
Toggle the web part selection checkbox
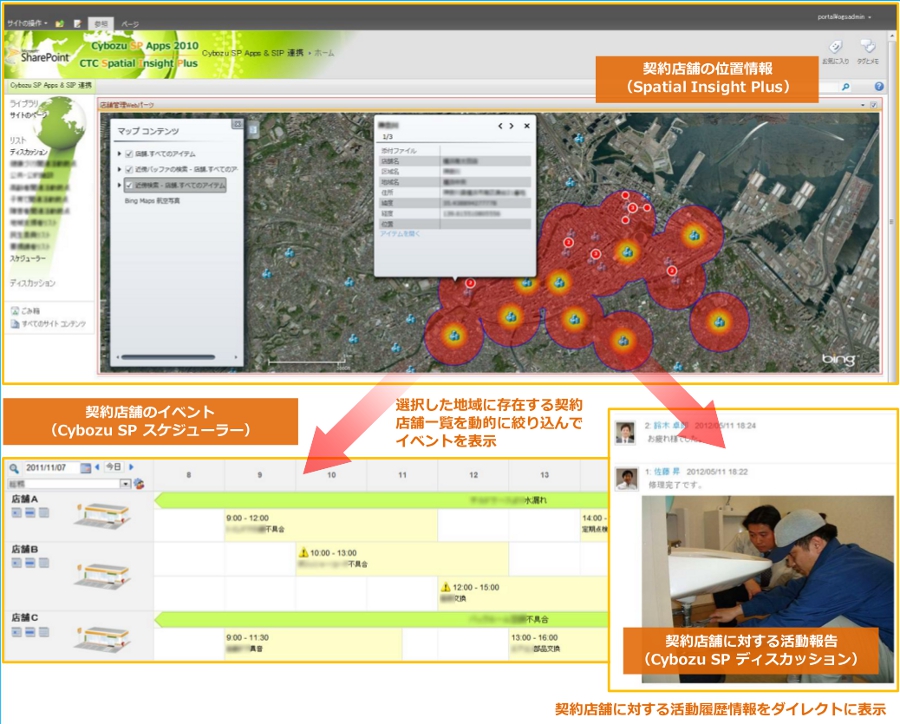[874, 105]
